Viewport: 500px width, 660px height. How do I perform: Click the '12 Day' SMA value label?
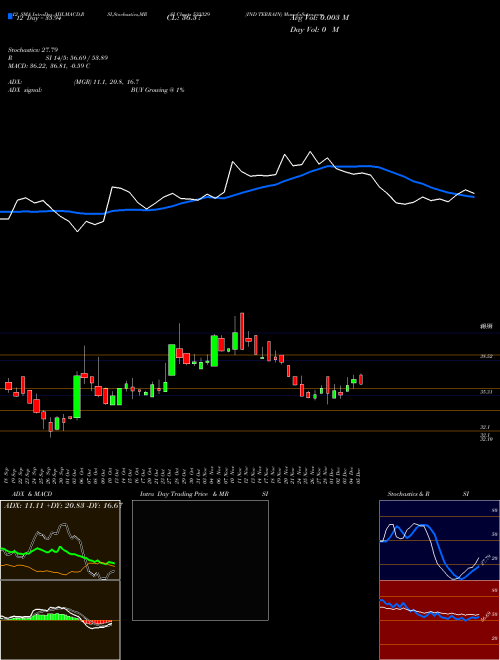[38, 18]
